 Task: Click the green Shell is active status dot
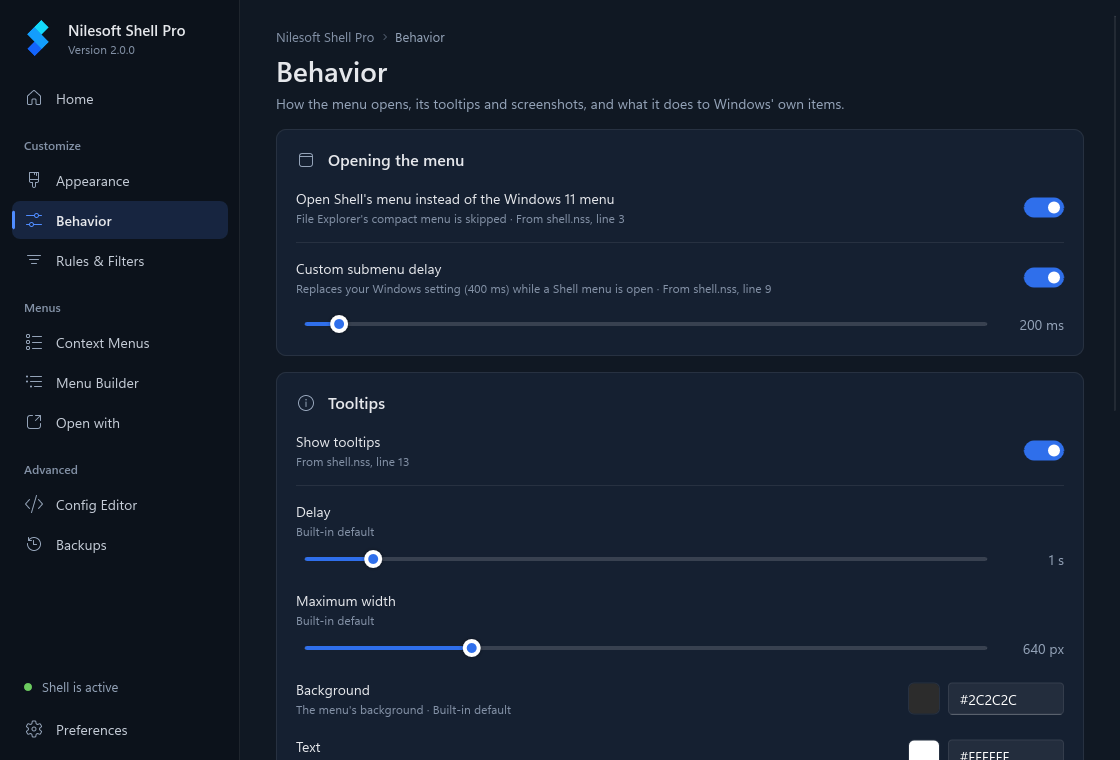tap(28, 687)
